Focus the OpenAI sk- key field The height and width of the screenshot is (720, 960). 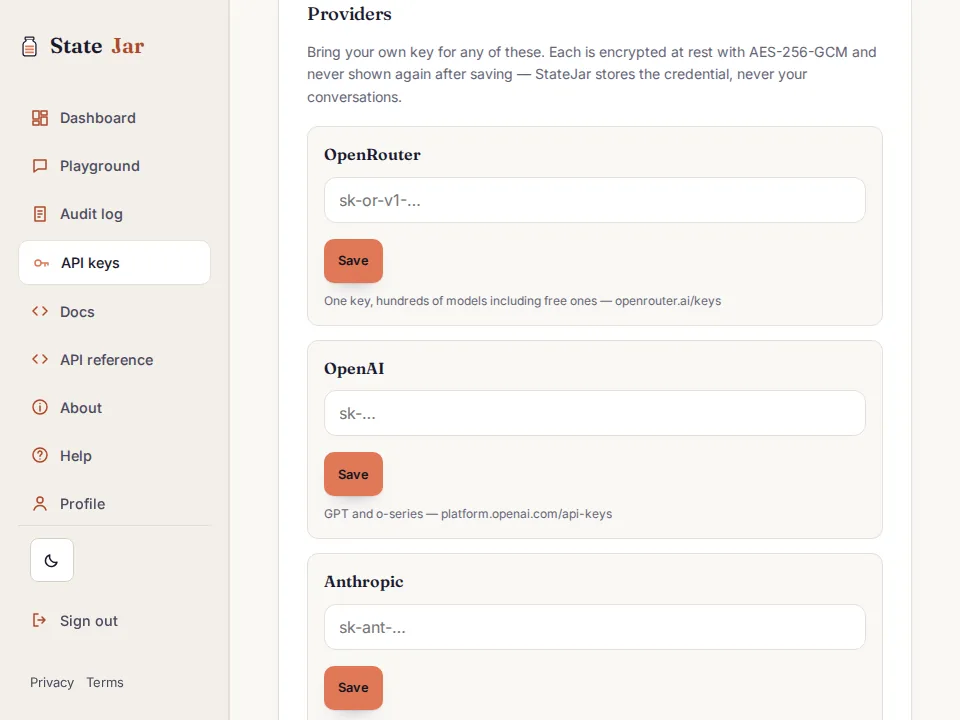594,413
